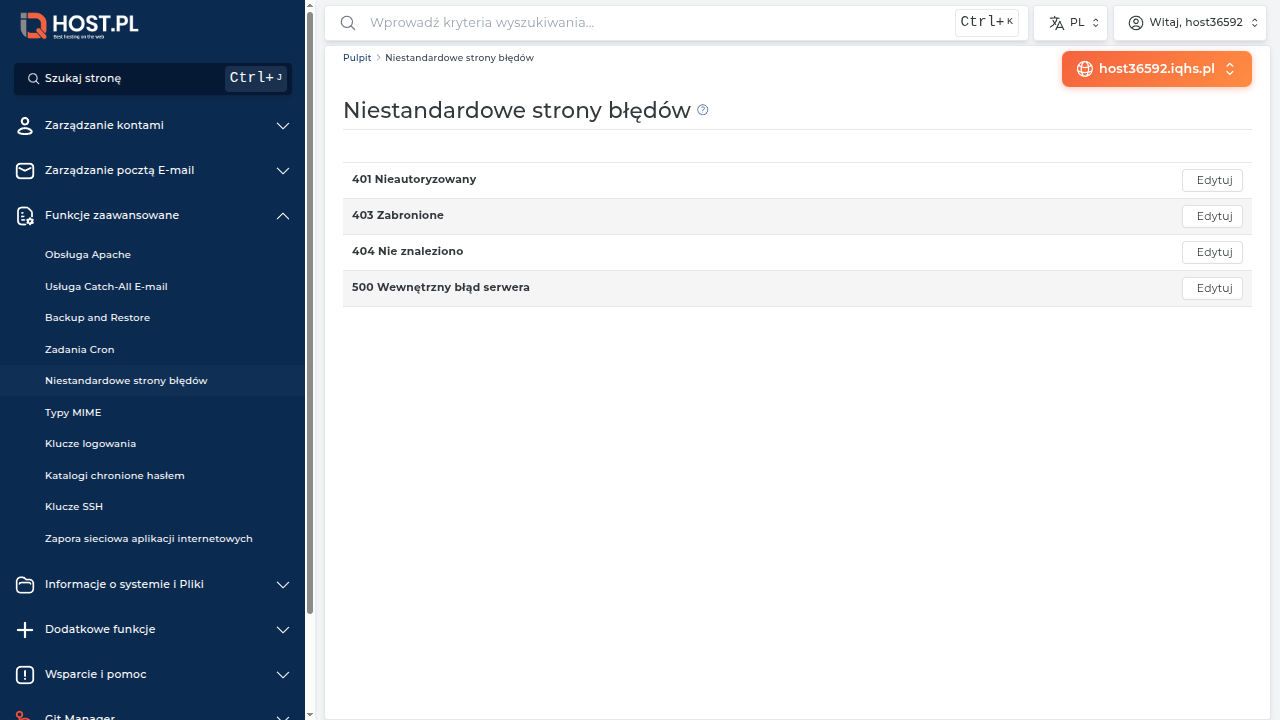
Task: Expand Zarządzanie pocztą E-mail section
Action: [283, 171]
